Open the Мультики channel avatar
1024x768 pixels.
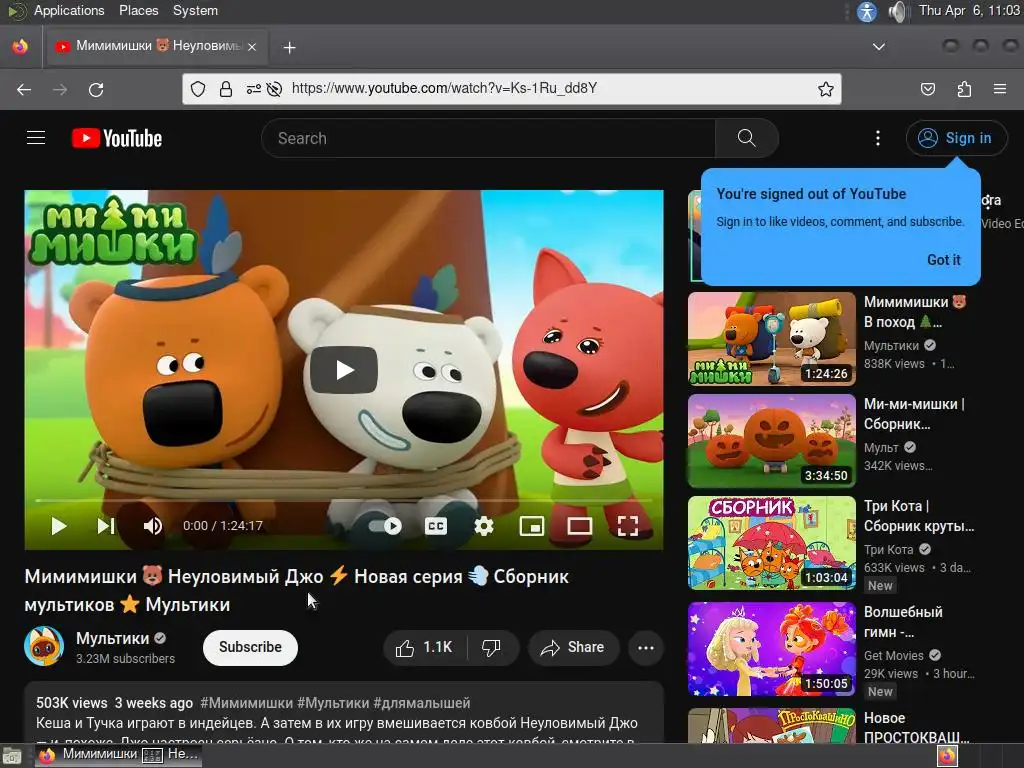[x=44, y=646]
